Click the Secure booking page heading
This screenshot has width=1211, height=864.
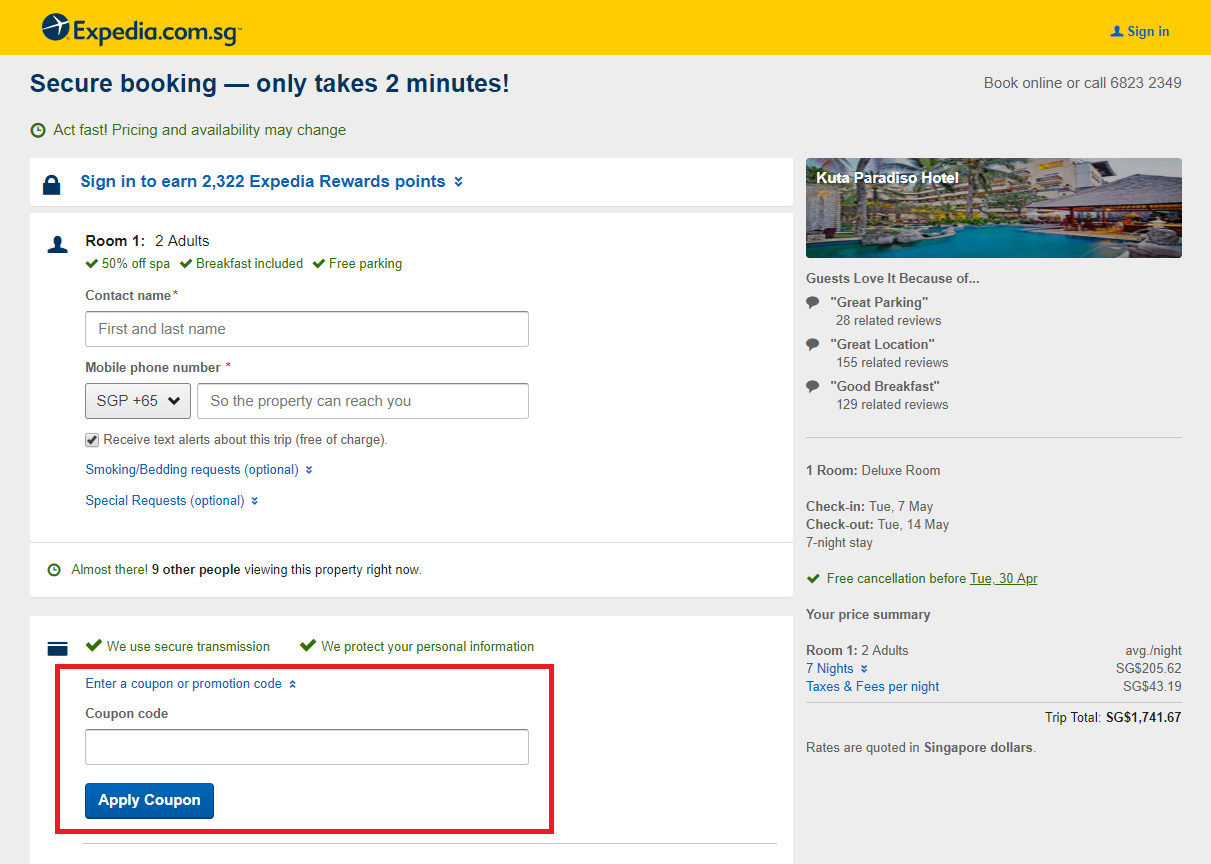270,84
